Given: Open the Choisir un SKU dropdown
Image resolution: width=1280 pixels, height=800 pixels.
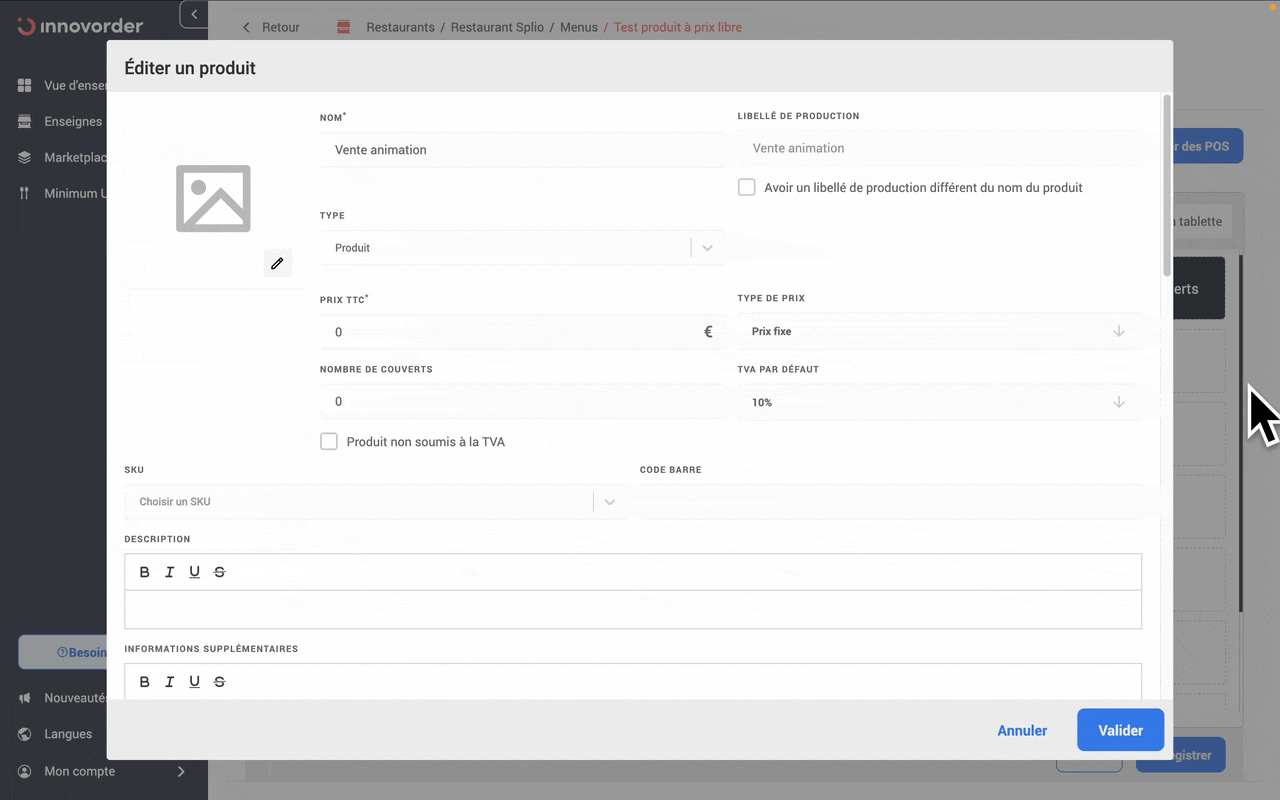Looking at the screenshot, I should pyautogui.click(x=370, y=502).
